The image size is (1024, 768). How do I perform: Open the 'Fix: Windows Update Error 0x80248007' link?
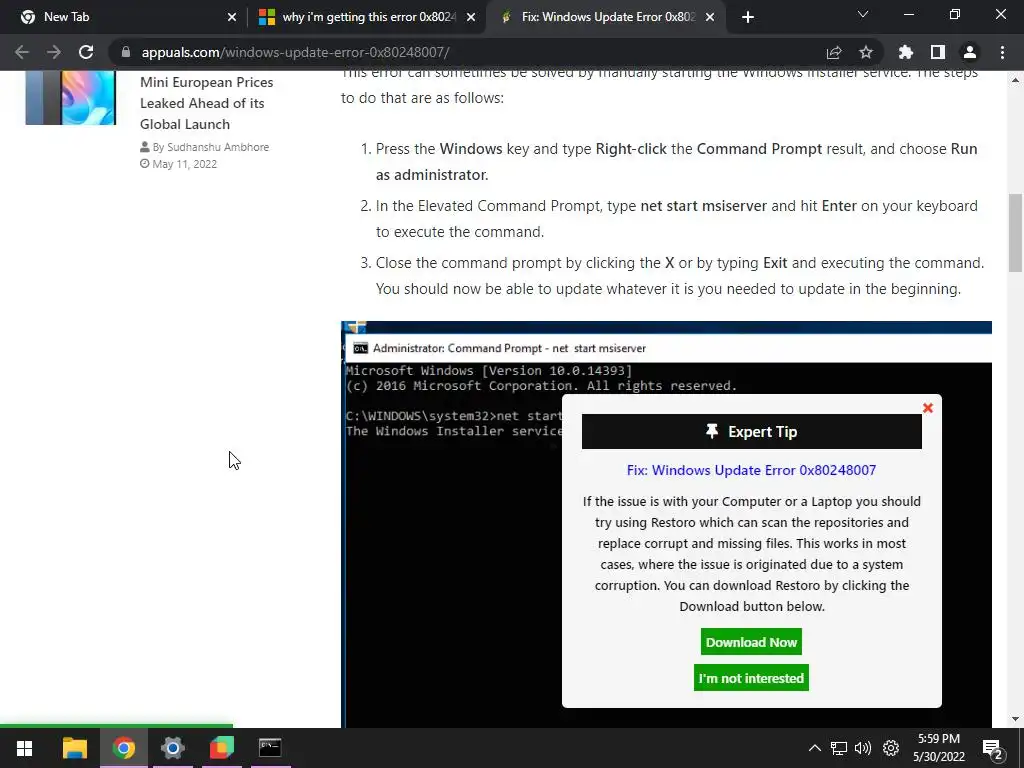coord(751,470)
